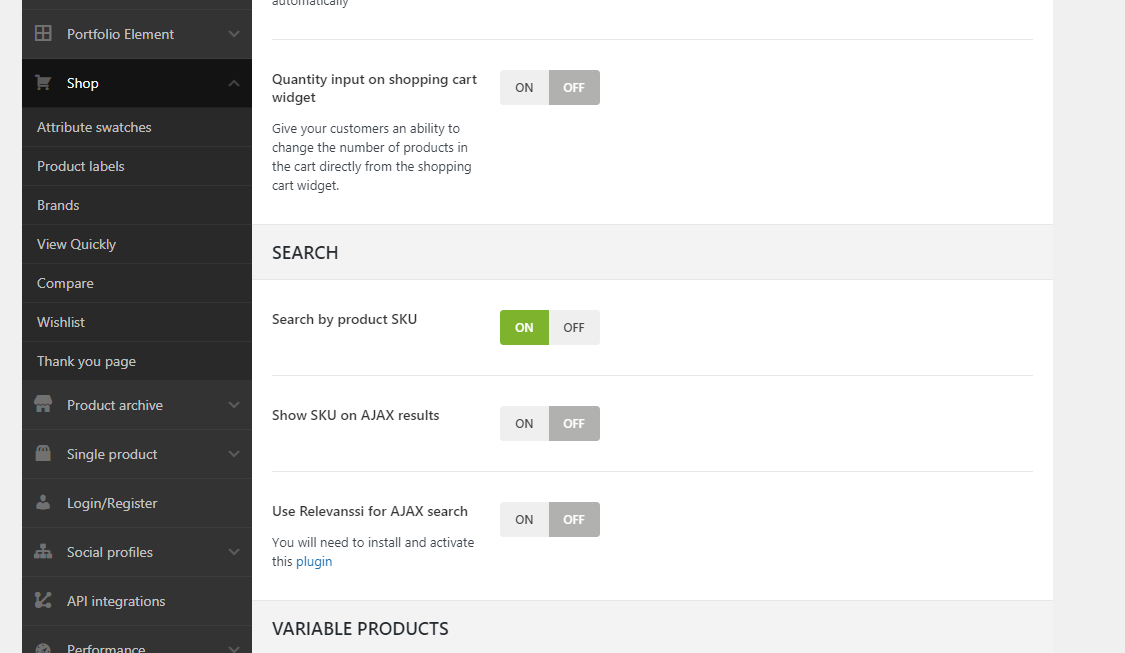Click the Performance gauge icon
This screenshot has width=1125, height=653.
43,648
